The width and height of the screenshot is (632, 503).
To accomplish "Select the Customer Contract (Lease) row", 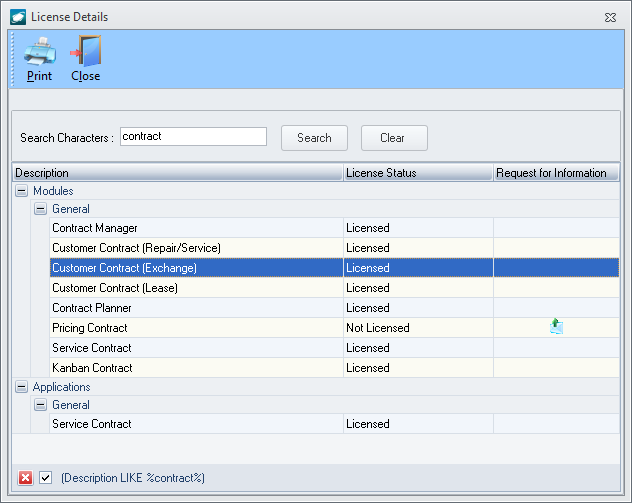I will point(335,288).
